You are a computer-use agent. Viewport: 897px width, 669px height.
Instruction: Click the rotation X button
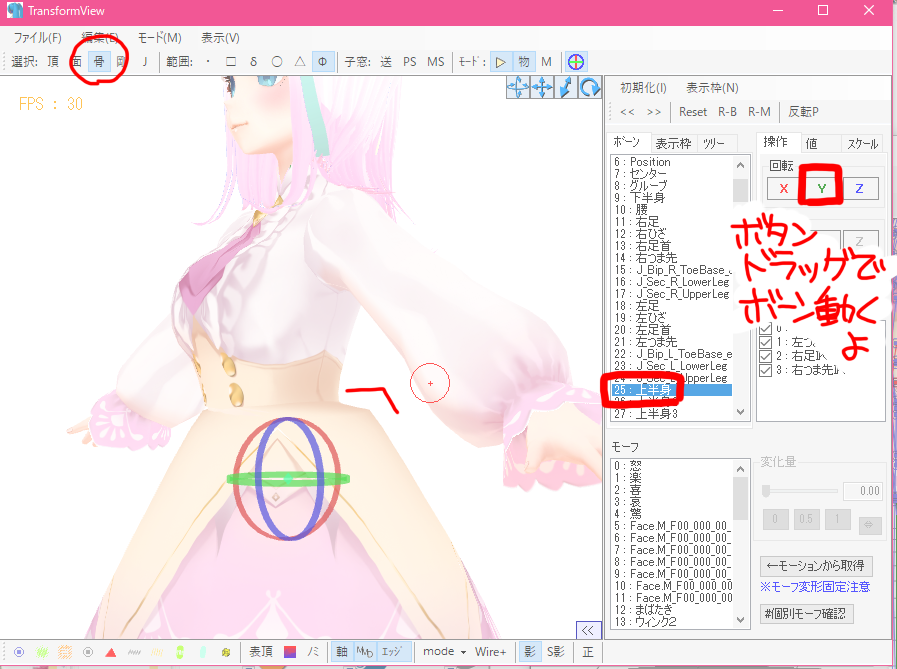click(x=784, y=189)
